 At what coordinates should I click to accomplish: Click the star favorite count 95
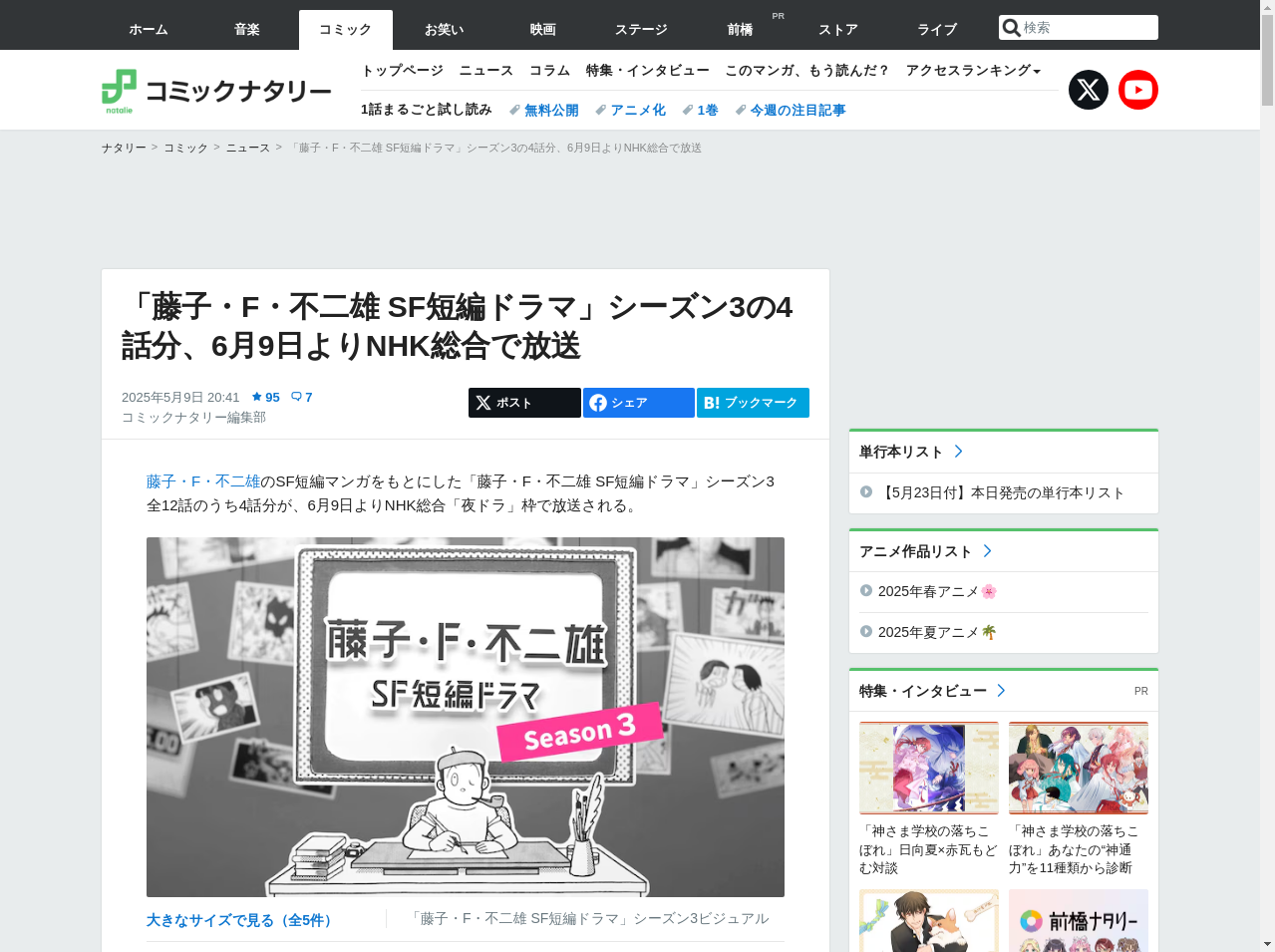266,397
